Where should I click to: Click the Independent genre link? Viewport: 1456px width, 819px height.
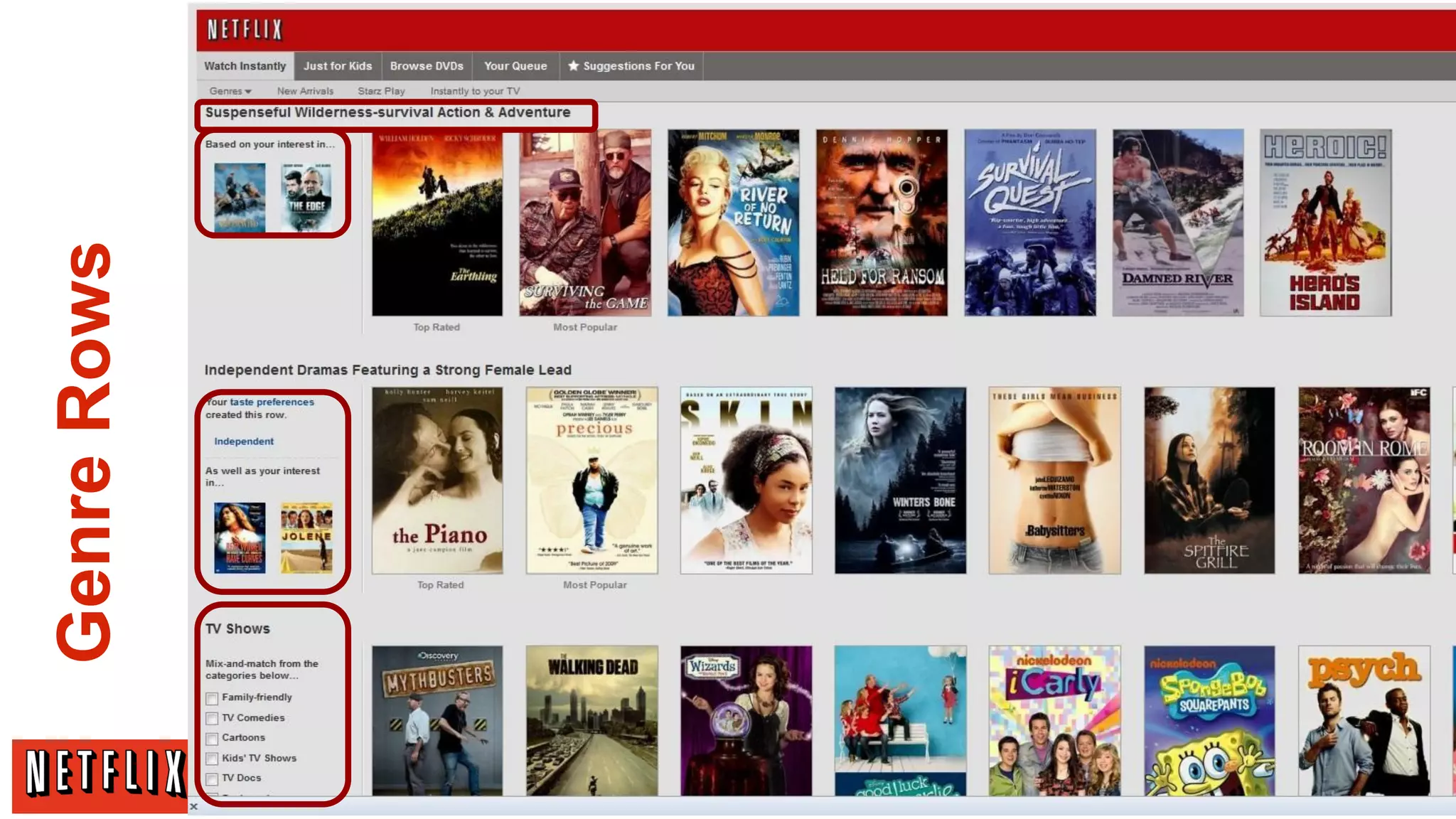tap(244, 441)
